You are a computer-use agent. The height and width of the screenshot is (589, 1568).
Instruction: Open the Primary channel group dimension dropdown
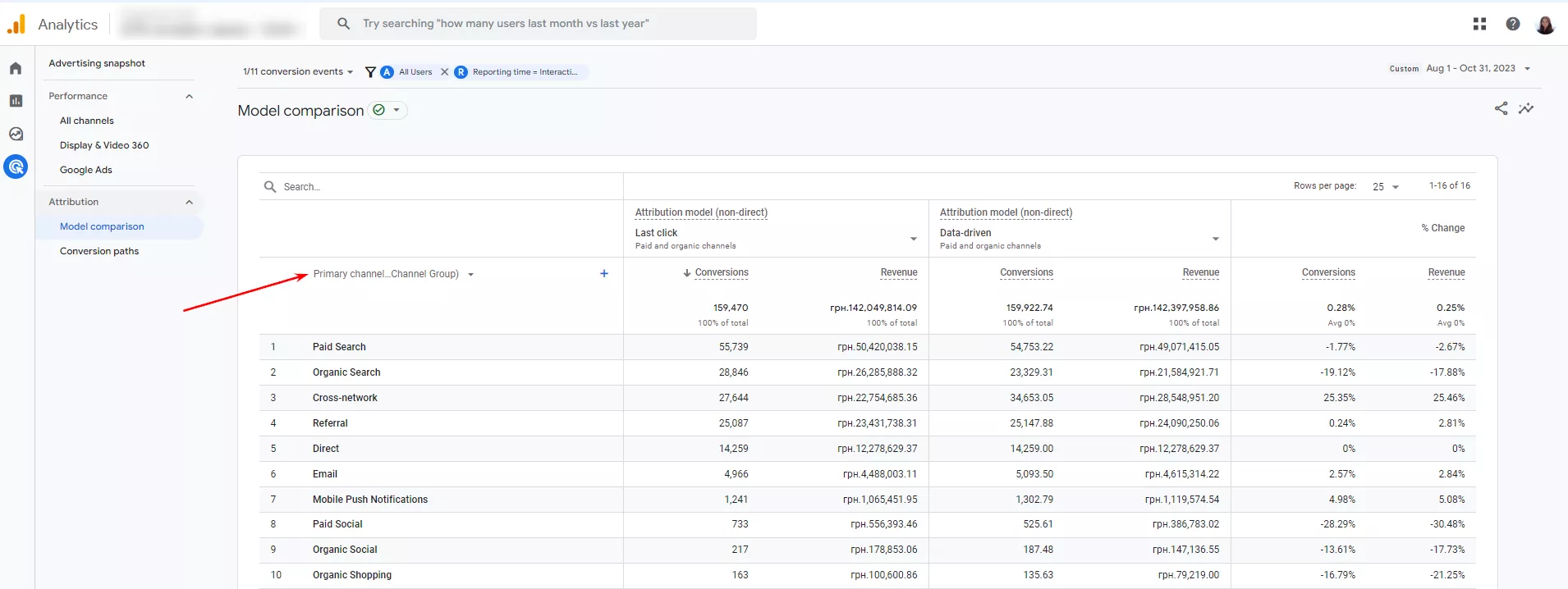[x=393, y=274]
